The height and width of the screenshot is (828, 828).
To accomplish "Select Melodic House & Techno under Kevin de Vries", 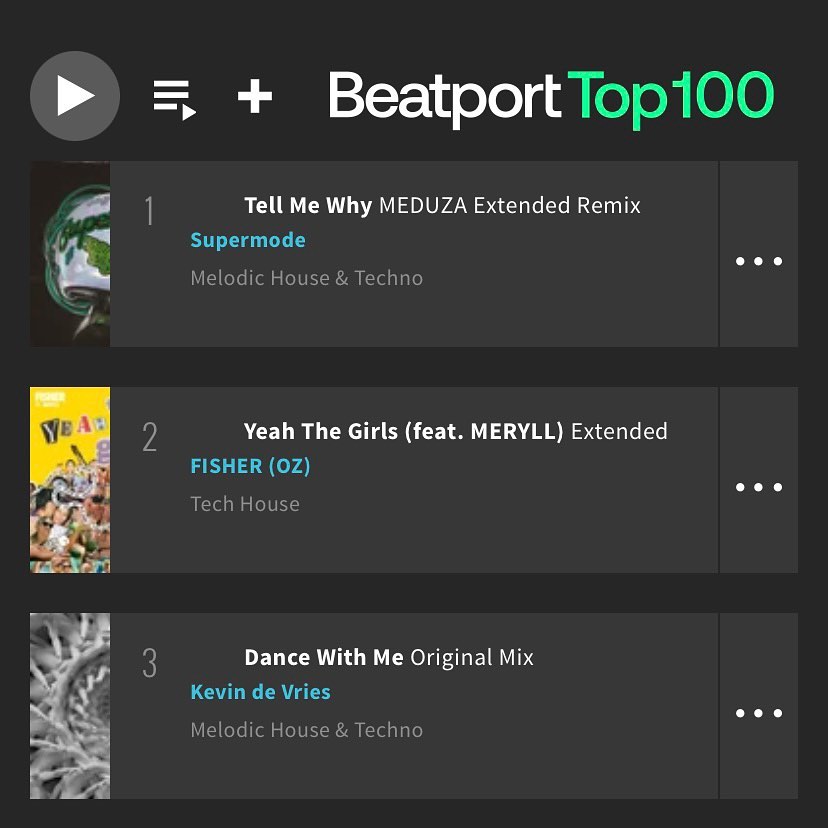I will coord(306,730).
